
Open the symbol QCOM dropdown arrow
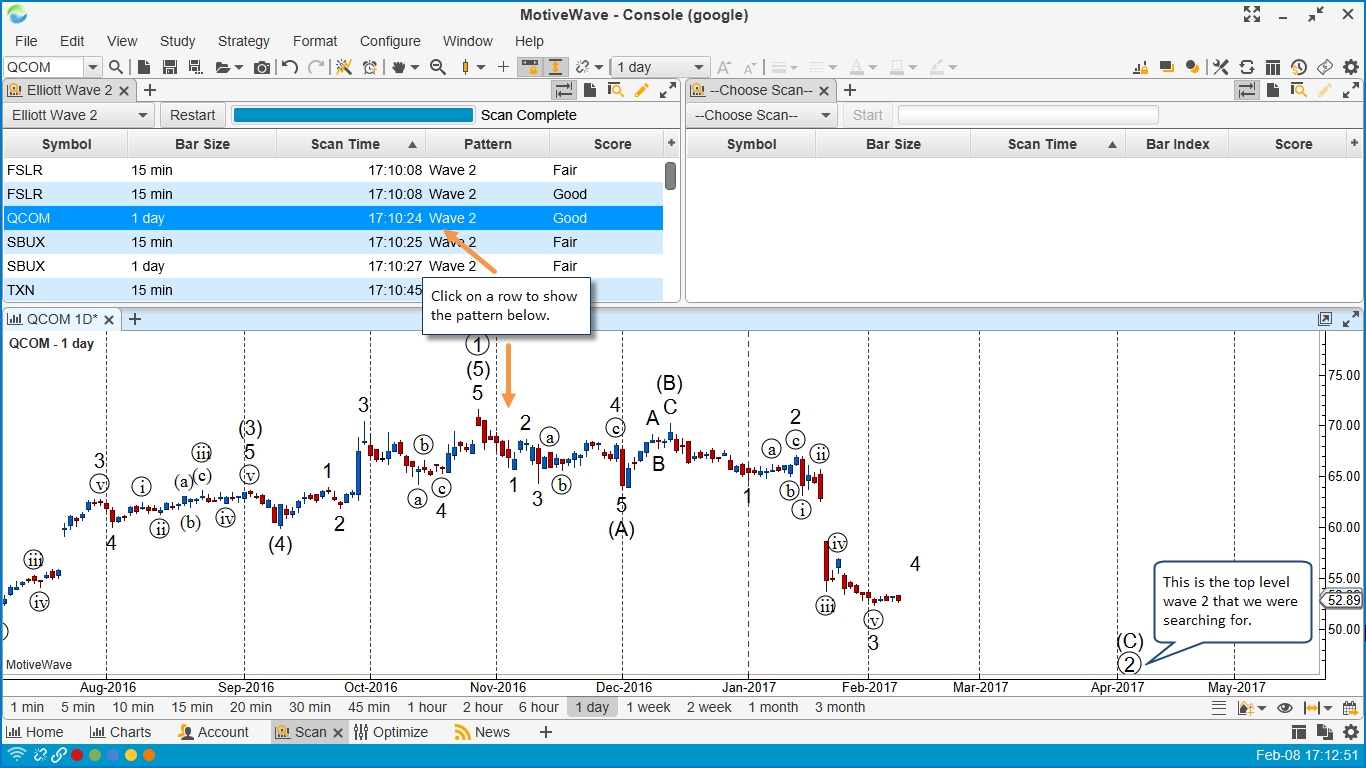(93, 67)
